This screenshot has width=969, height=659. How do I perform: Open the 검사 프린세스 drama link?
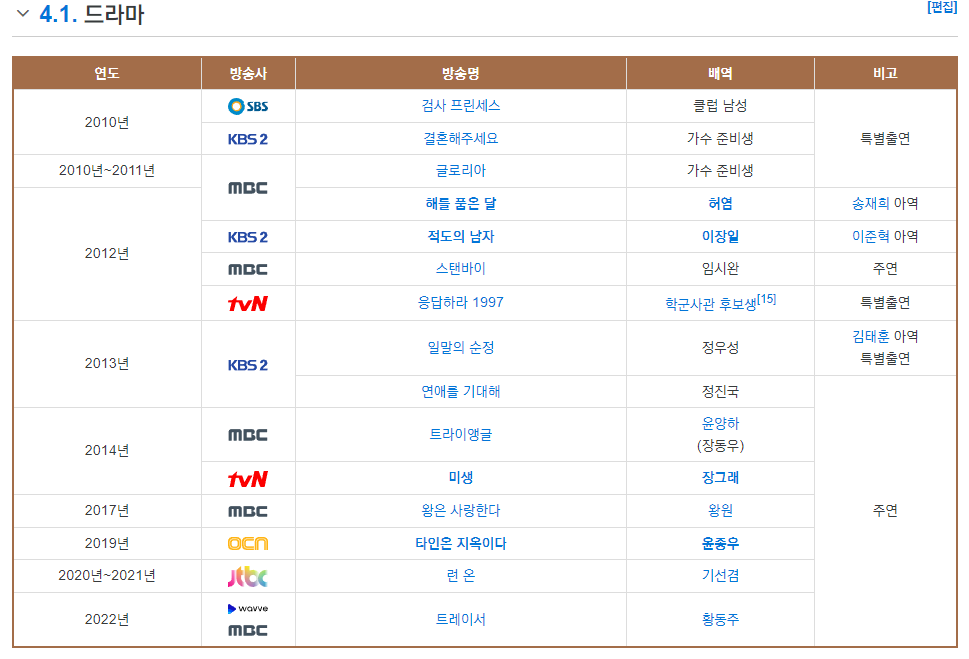(461, 106)
